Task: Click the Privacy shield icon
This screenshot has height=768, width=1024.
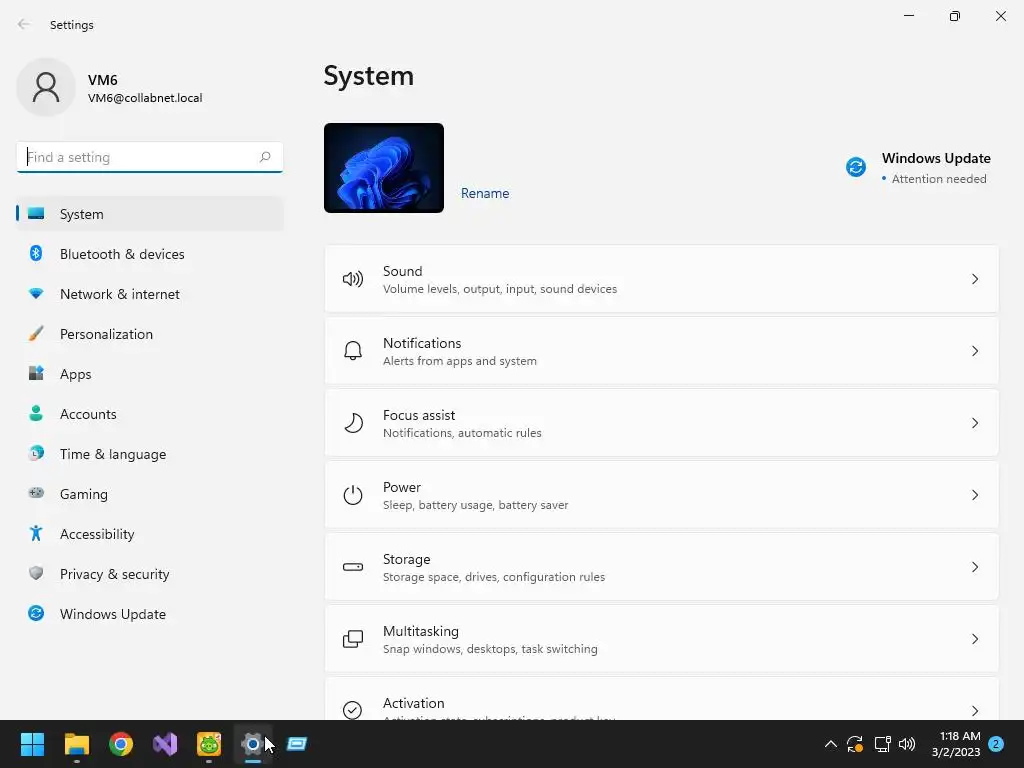Action: coord(36,573)
